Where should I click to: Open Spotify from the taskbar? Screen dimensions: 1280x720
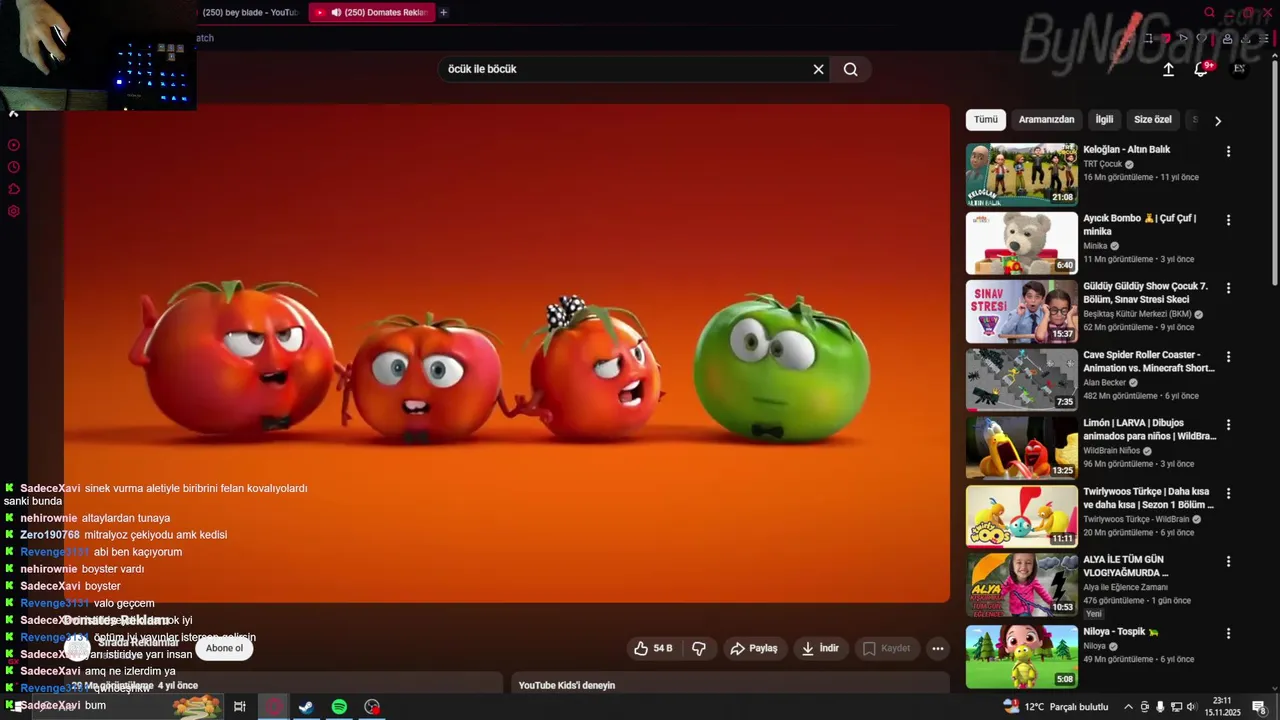[x=339, y=707]
